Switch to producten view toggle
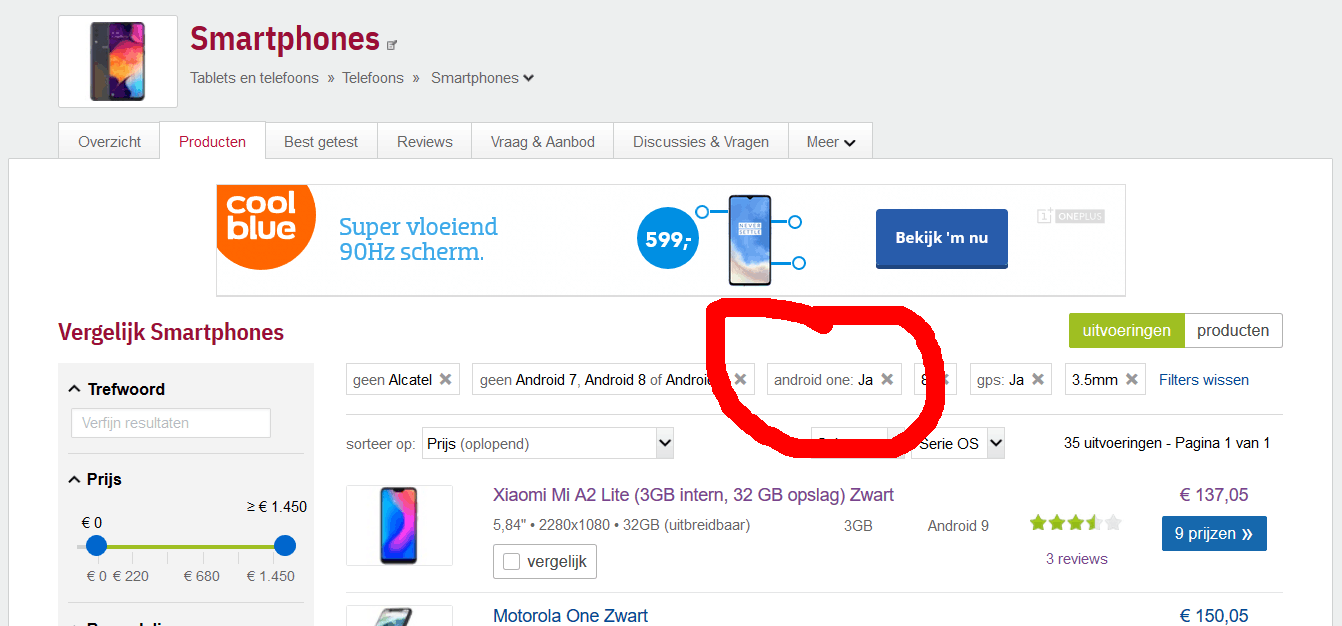Viewport: 1342px width, 626px height. pos(1233,330)
